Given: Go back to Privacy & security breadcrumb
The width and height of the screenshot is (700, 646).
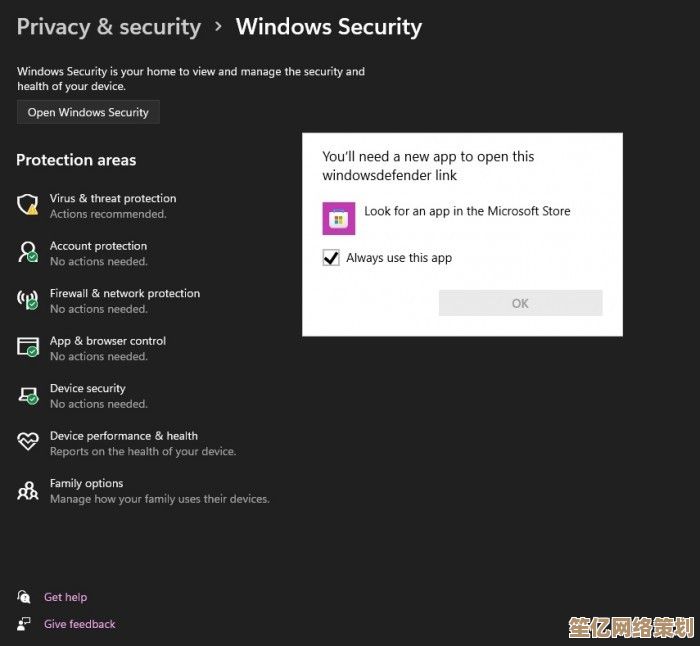Looking at the screenshot, I should pos(108,27).
